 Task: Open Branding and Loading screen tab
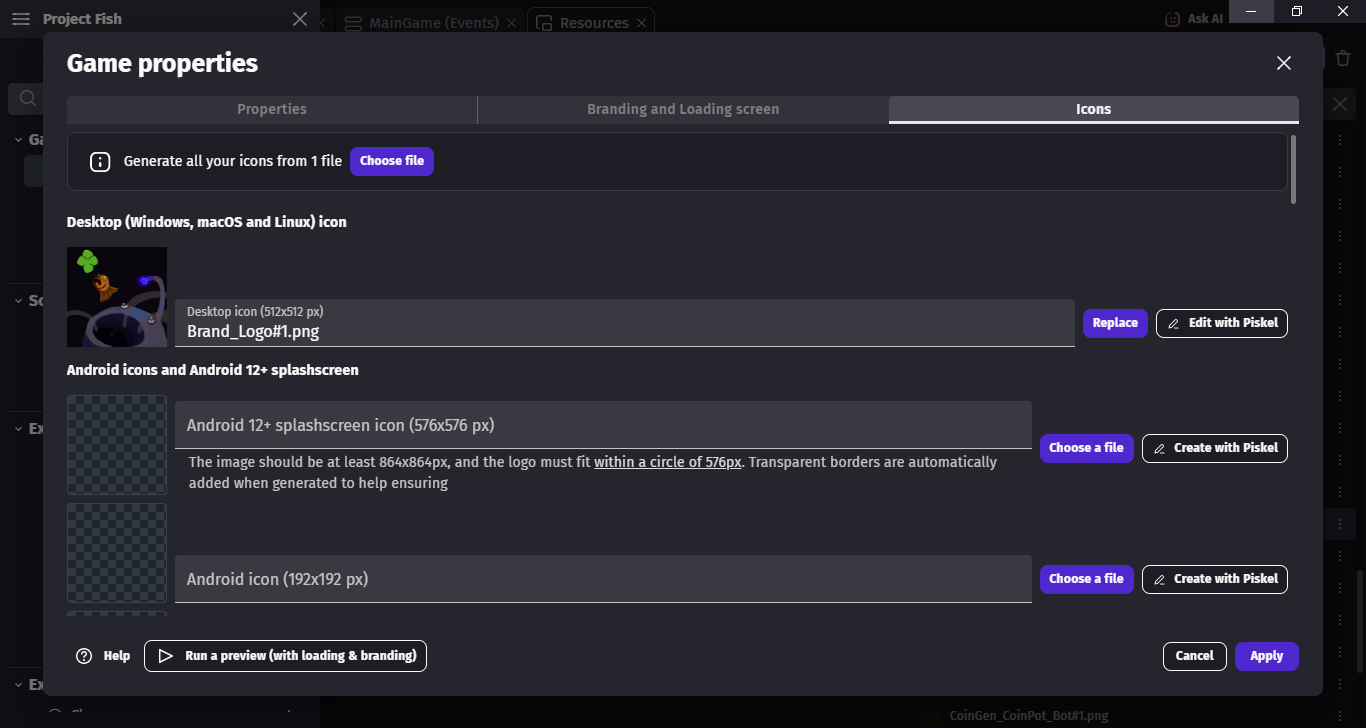point(683,109)
